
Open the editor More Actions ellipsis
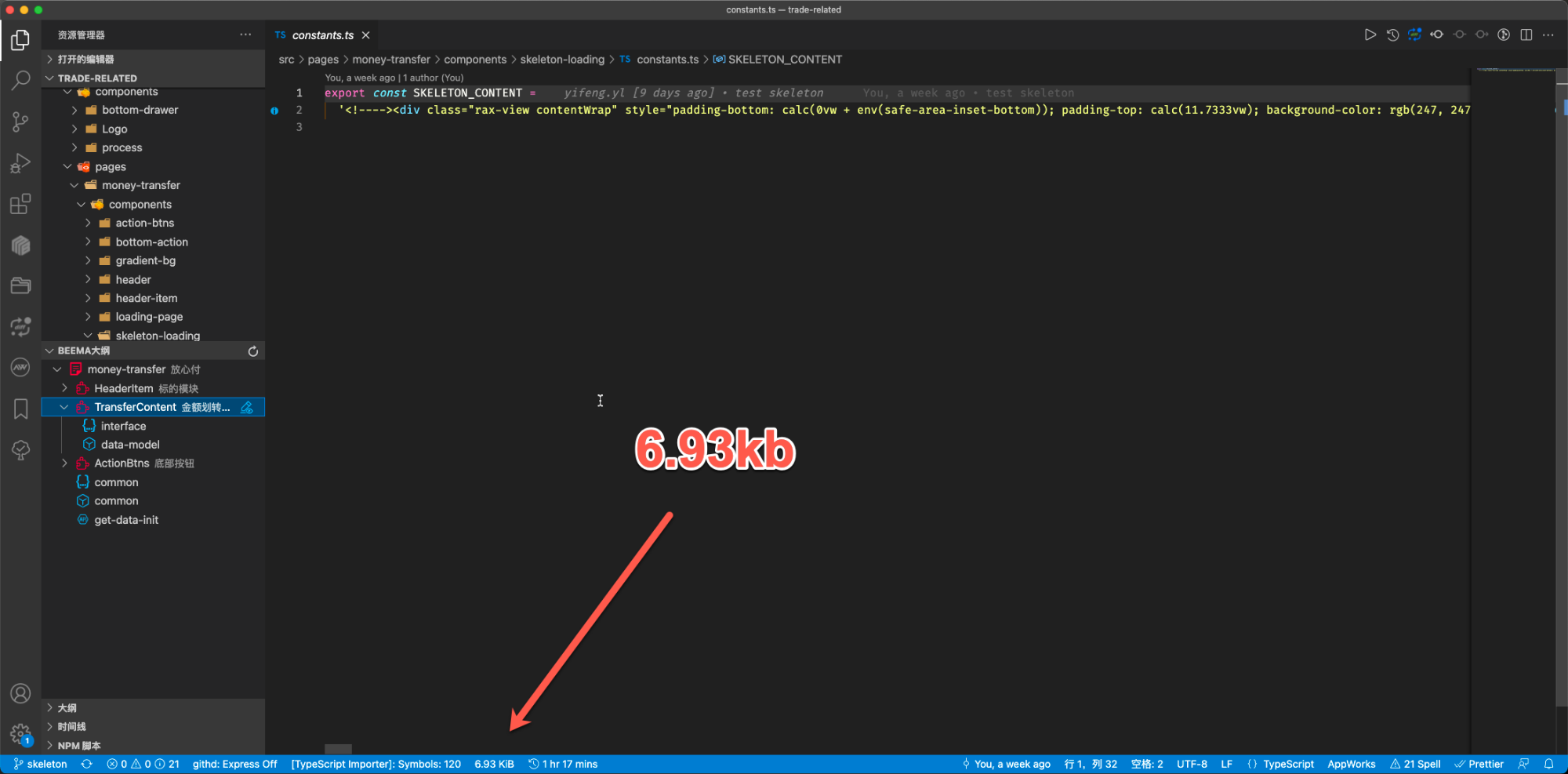1548,35
